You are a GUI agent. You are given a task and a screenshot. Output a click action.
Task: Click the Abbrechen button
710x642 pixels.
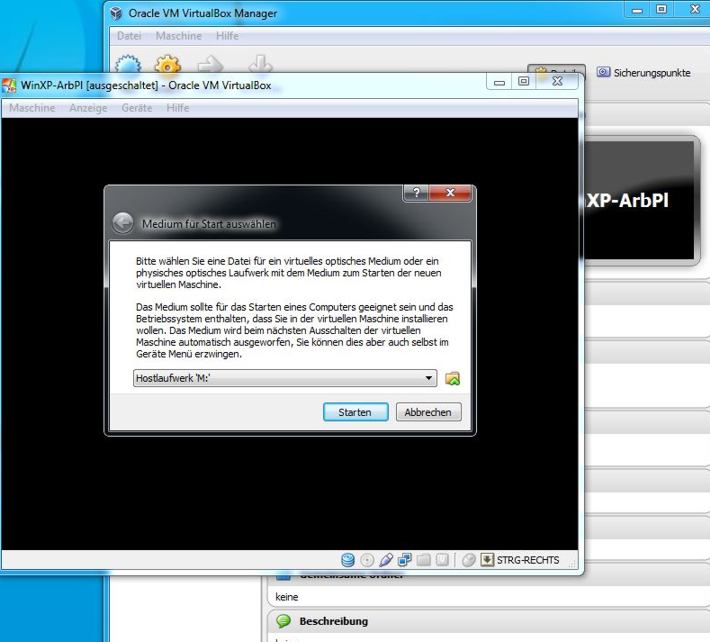click(428, 412)
